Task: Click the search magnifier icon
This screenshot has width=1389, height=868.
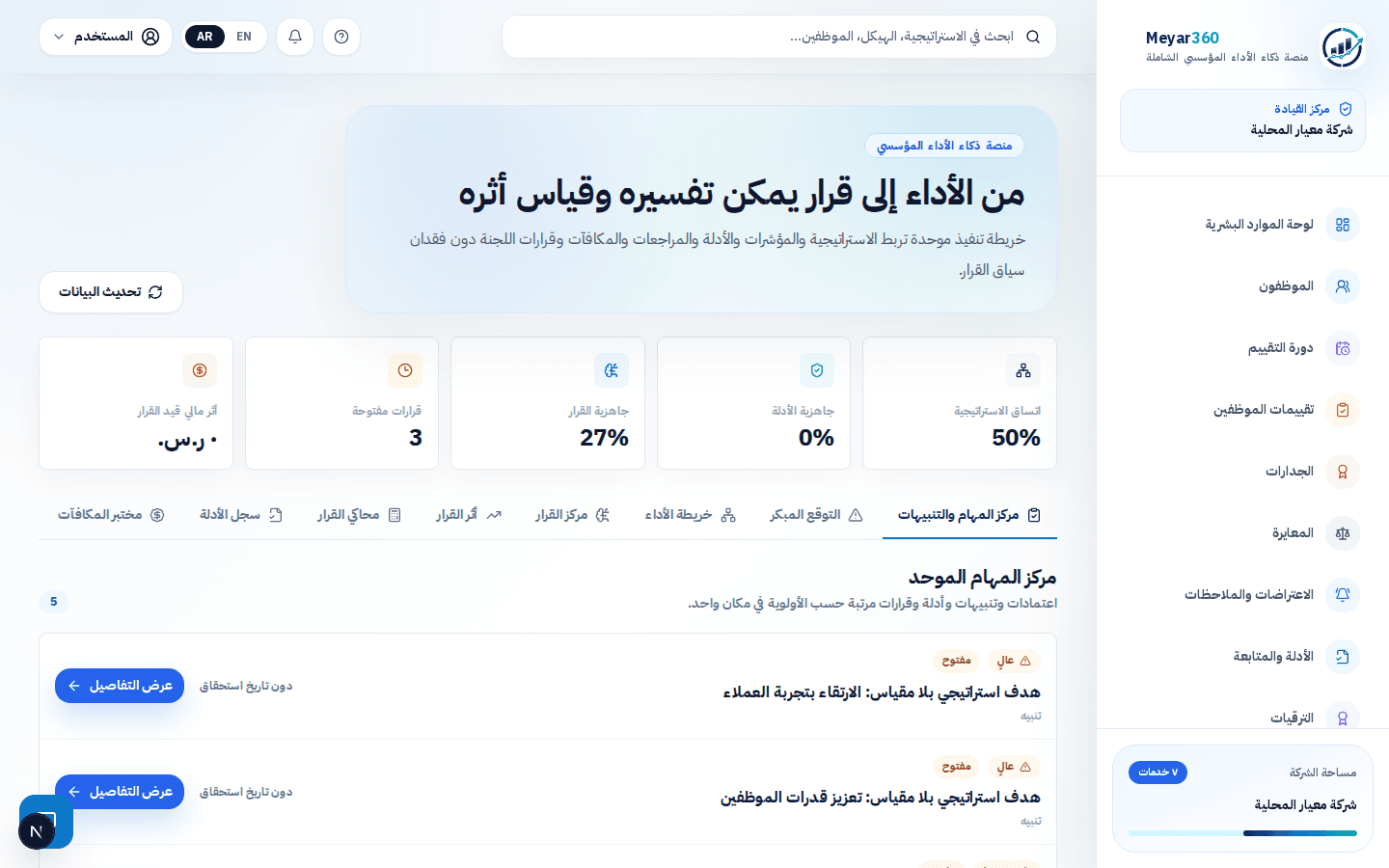Action: pos(1033,37)
